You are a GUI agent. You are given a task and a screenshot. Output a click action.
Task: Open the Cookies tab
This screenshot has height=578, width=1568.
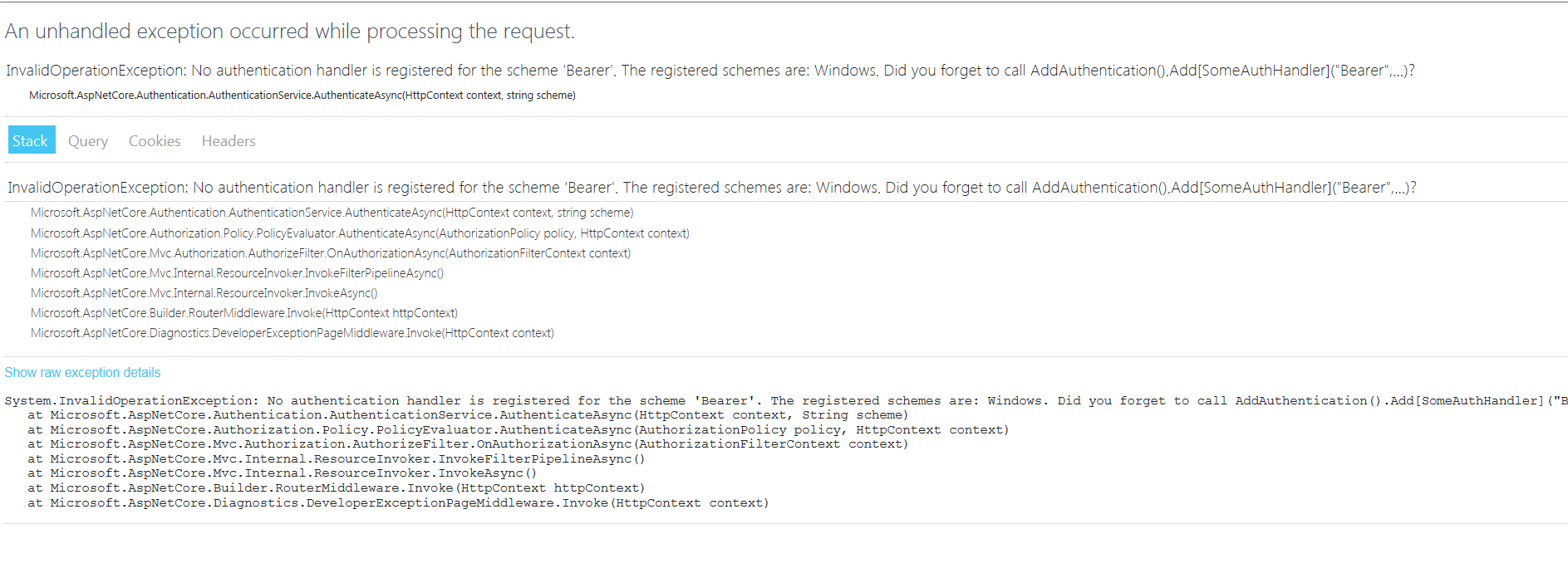point(155,141)
